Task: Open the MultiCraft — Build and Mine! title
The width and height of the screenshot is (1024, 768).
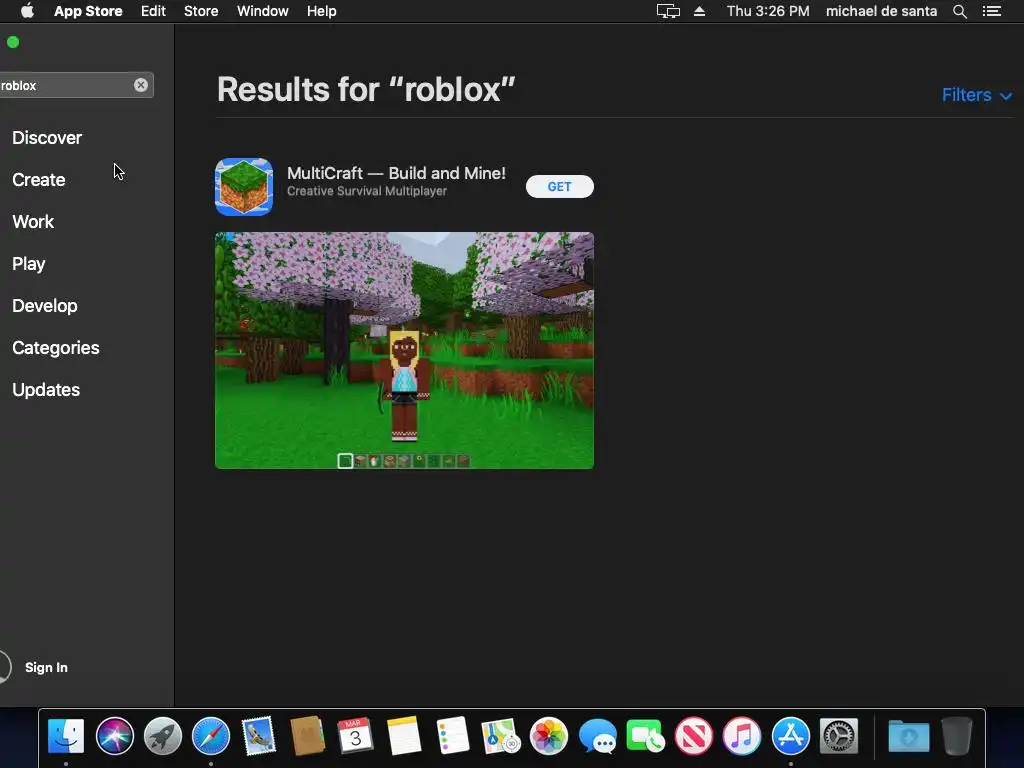Action: (x=396, y=173)
